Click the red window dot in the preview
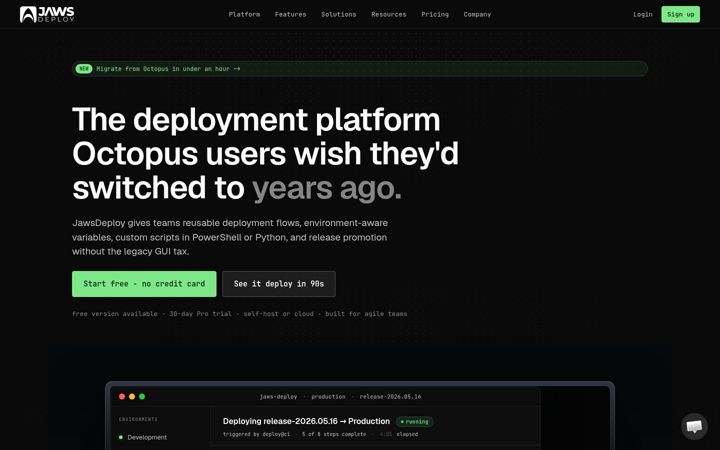This screenshot has height=450, width=720. [122, 396]
